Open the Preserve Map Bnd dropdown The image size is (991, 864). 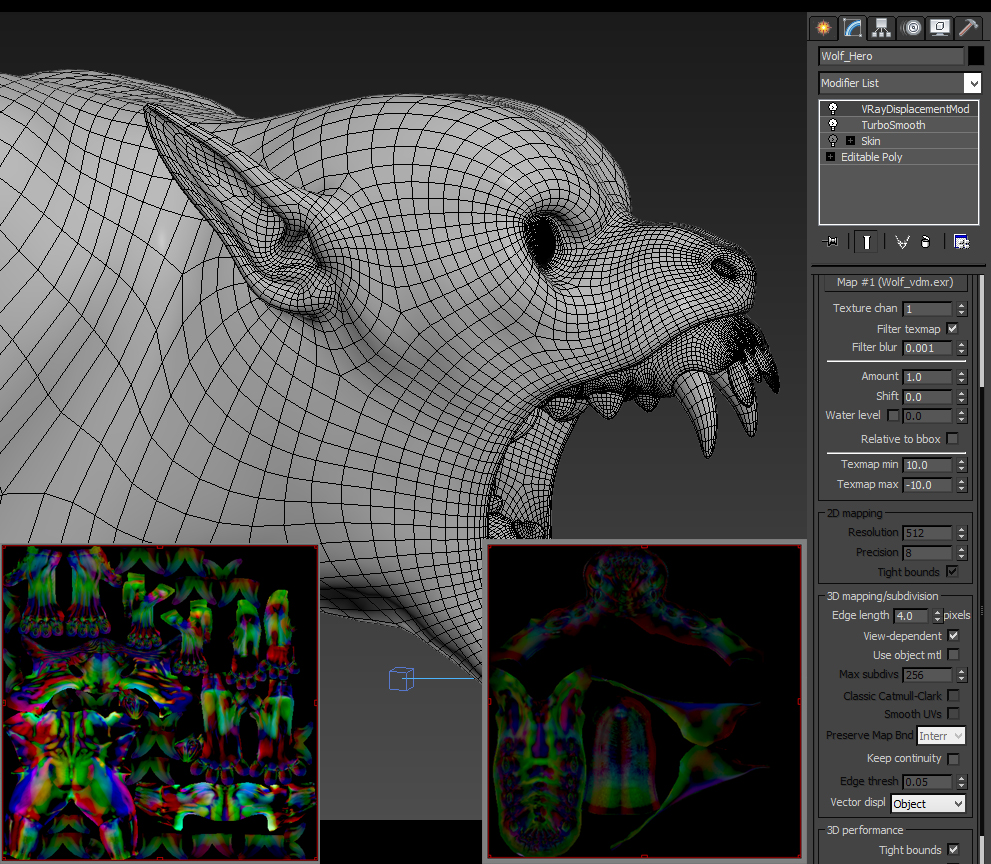pos(940,736)
